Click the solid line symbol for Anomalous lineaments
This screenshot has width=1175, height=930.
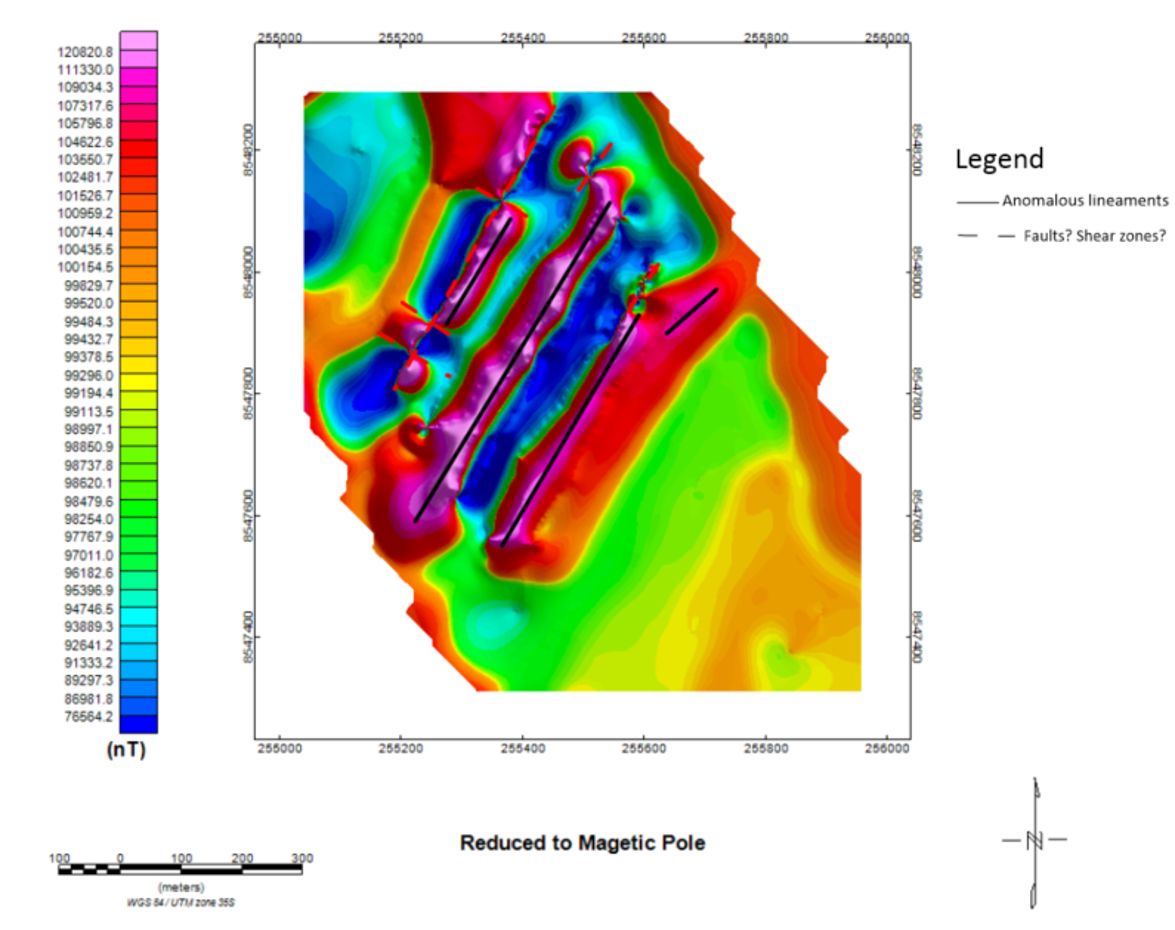point(978,201)
